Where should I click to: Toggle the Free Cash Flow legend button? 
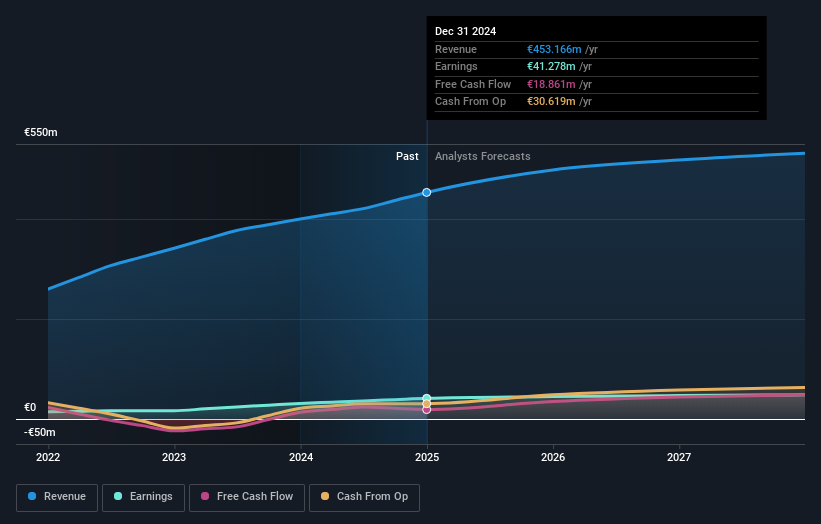tap(247, 497)
